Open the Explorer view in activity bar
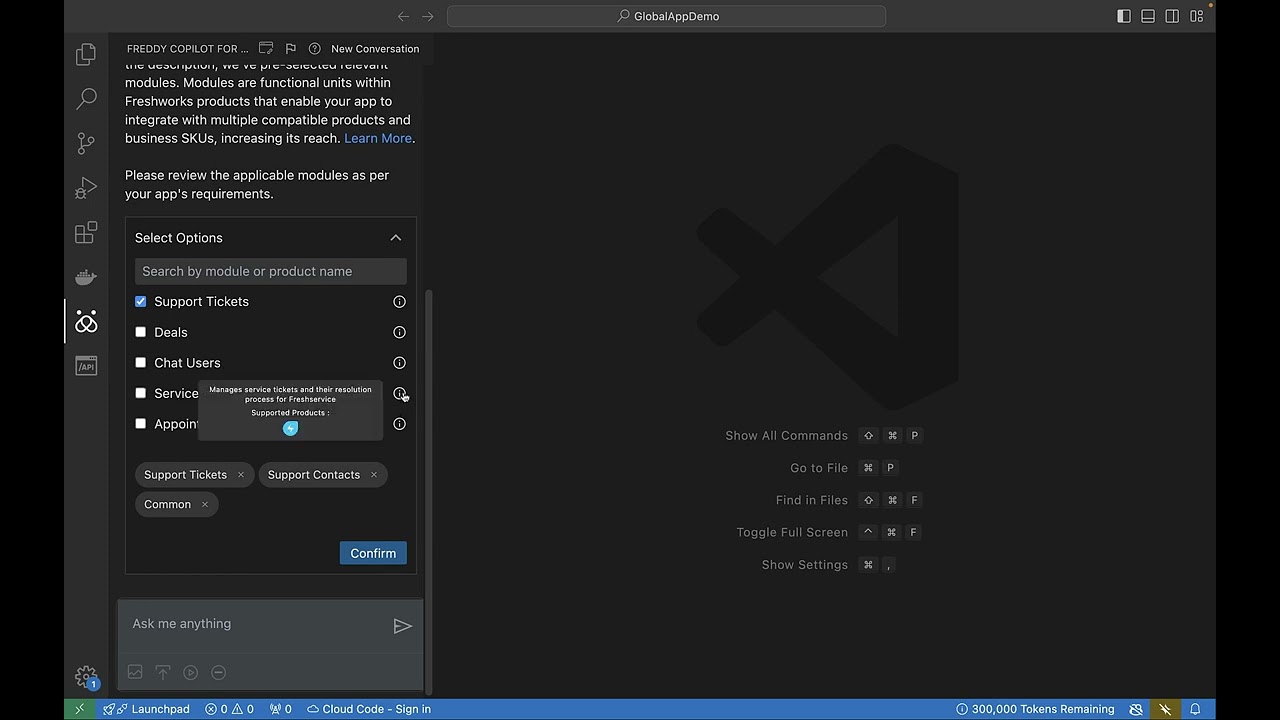This screenshot has height=720, width=1280. tap(86, 54)
